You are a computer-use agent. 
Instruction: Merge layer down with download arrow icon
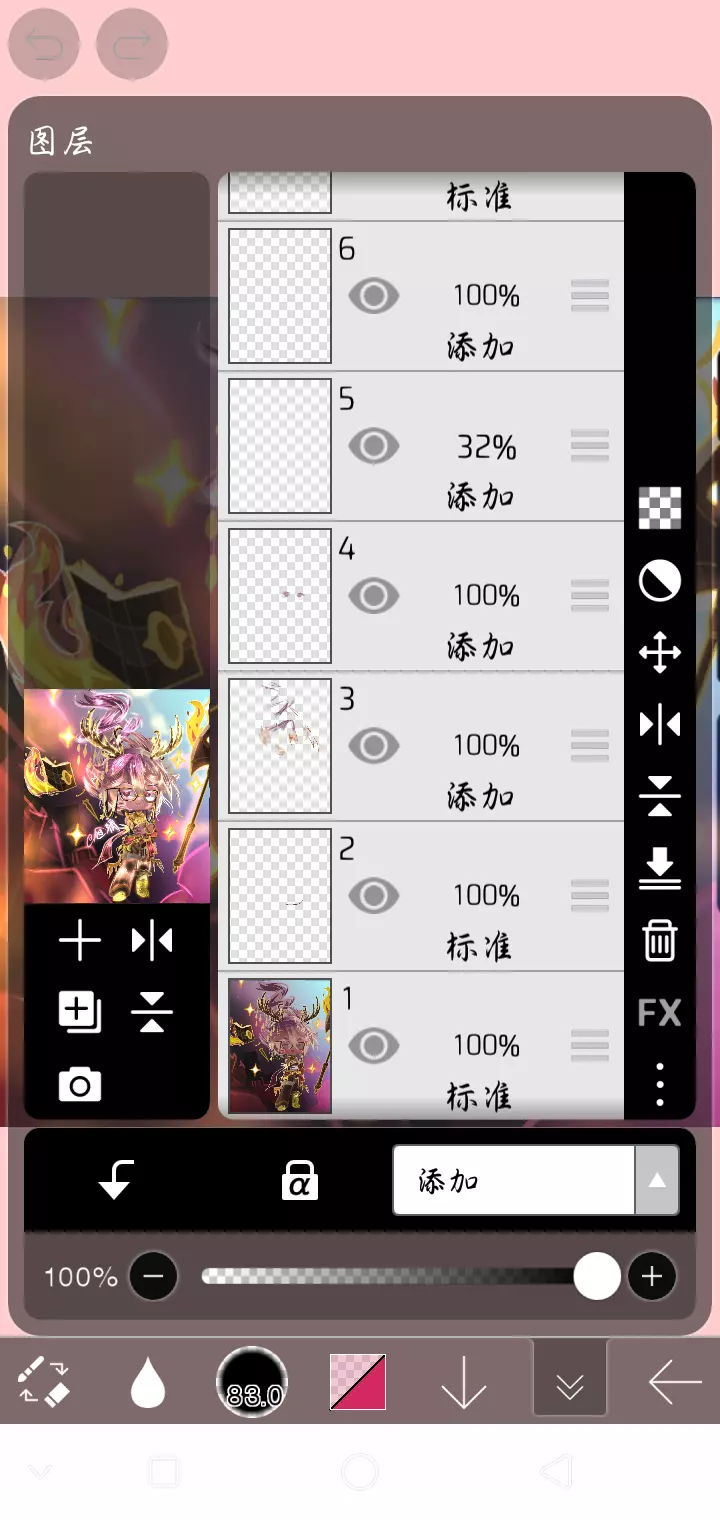(x=660, y=869)
